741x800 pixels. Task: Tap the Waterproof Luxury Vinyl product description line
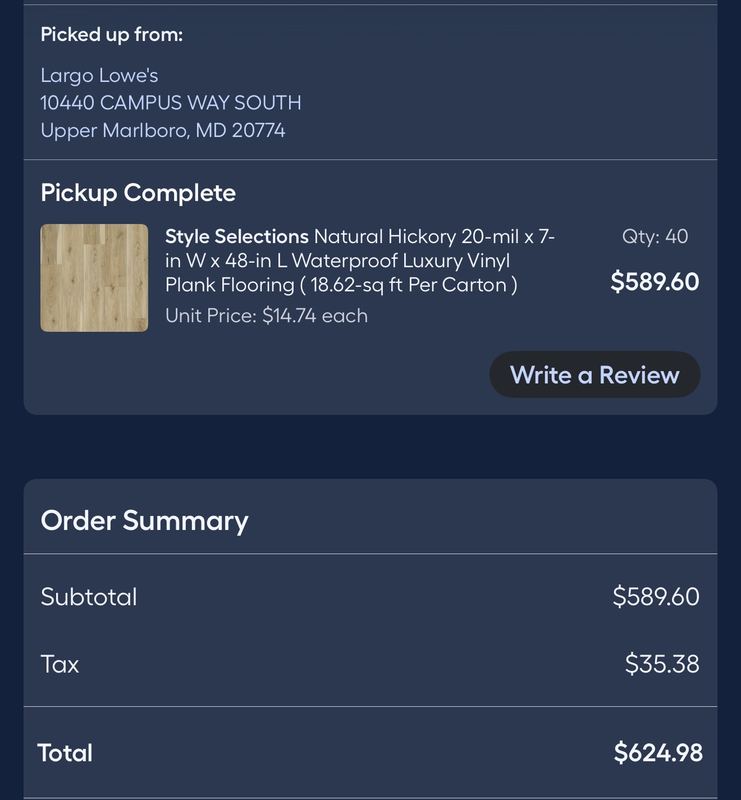[337, 261]
